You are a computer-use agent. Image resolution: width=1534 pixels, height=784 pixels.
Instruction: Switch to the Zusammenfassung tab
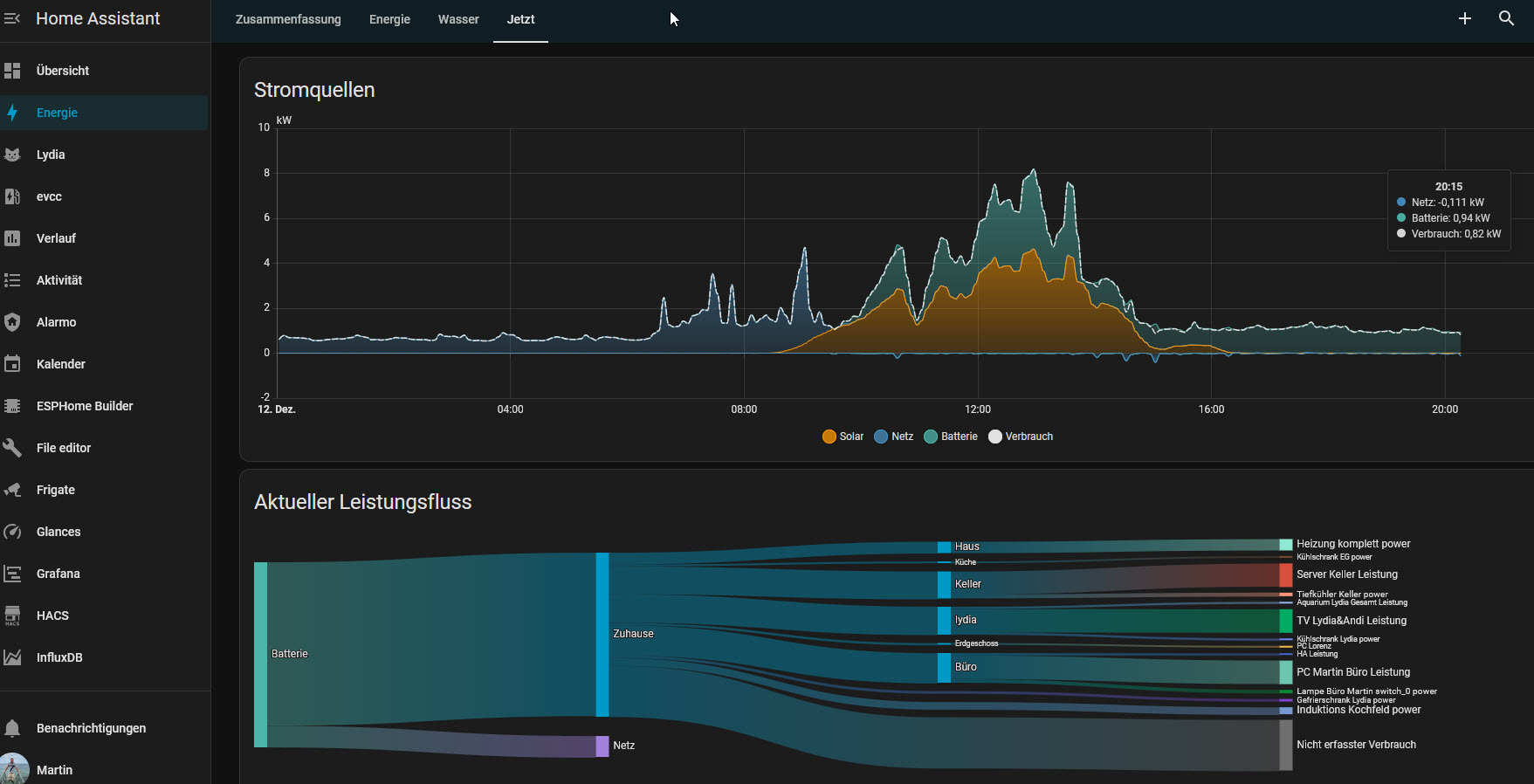pos(288,19)
